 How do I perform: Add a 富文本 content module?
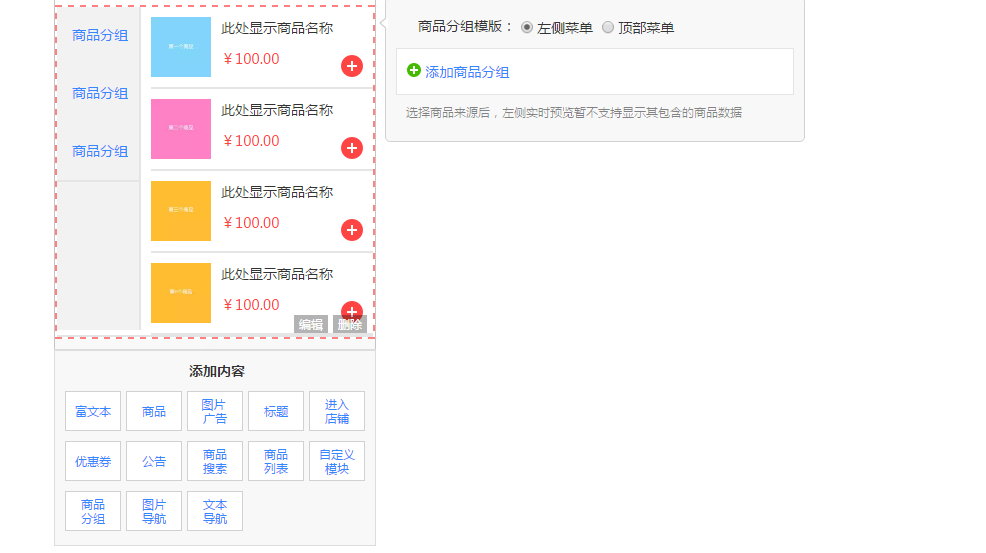[93, 411]
